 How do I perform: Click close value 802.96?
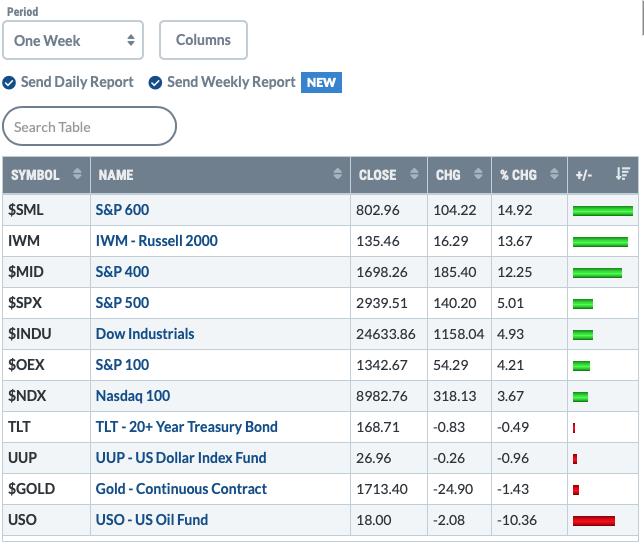pos(377,210)
